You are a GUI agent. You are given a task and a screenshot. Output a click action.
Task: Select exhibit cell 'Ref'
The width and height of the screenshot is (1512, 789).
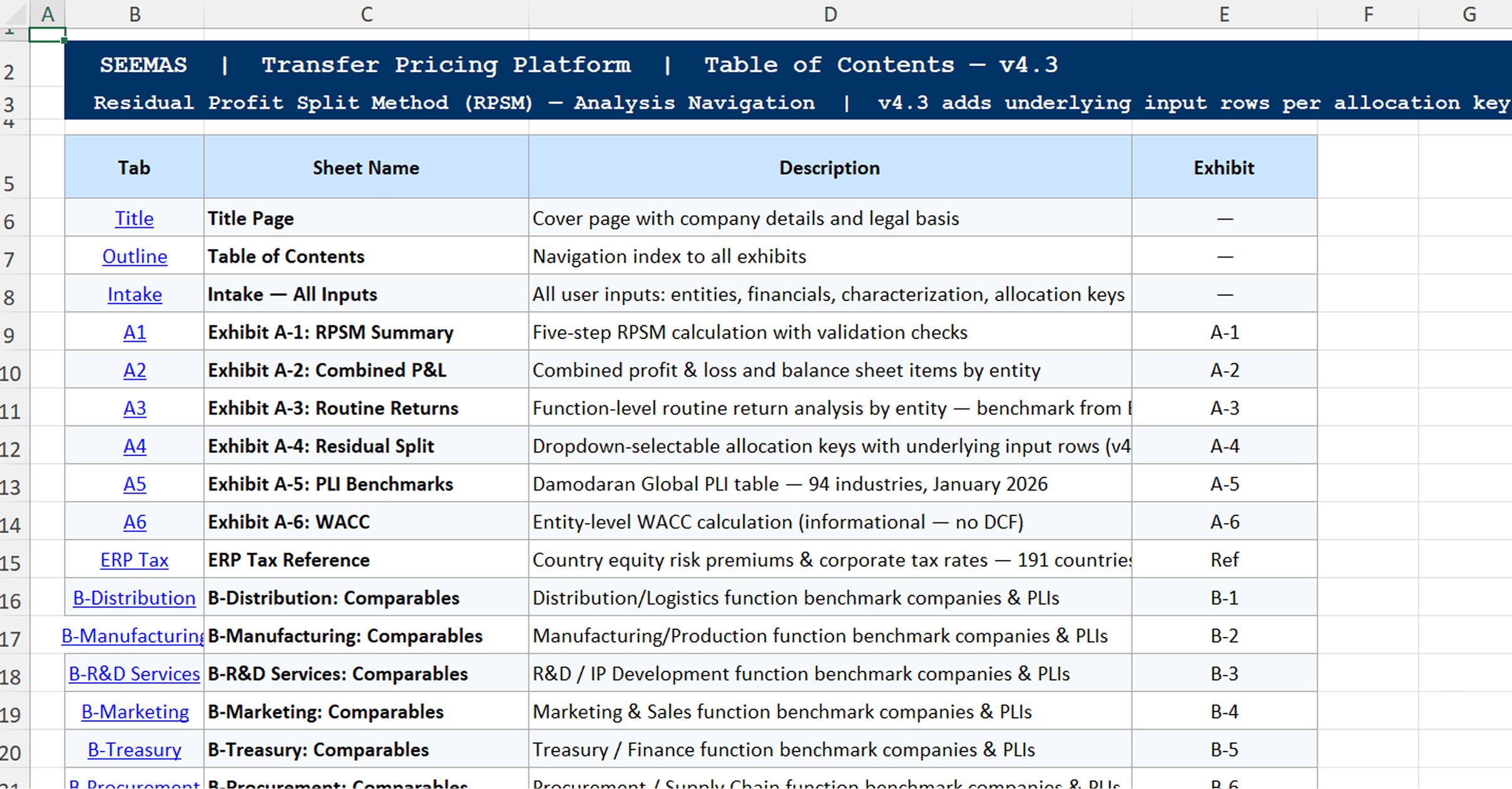(x=1224, y=559)
